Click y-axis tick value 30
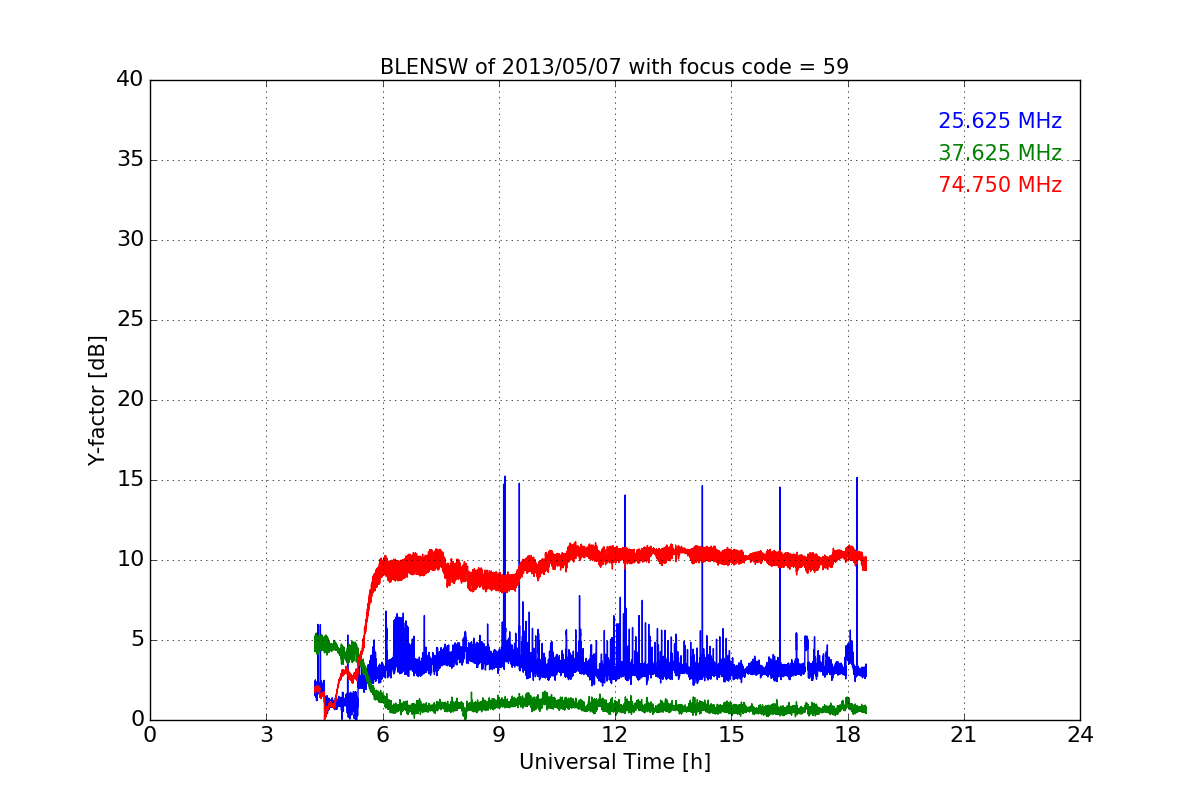Screen dimensions: 1200x800 click(x=130, y=240)
